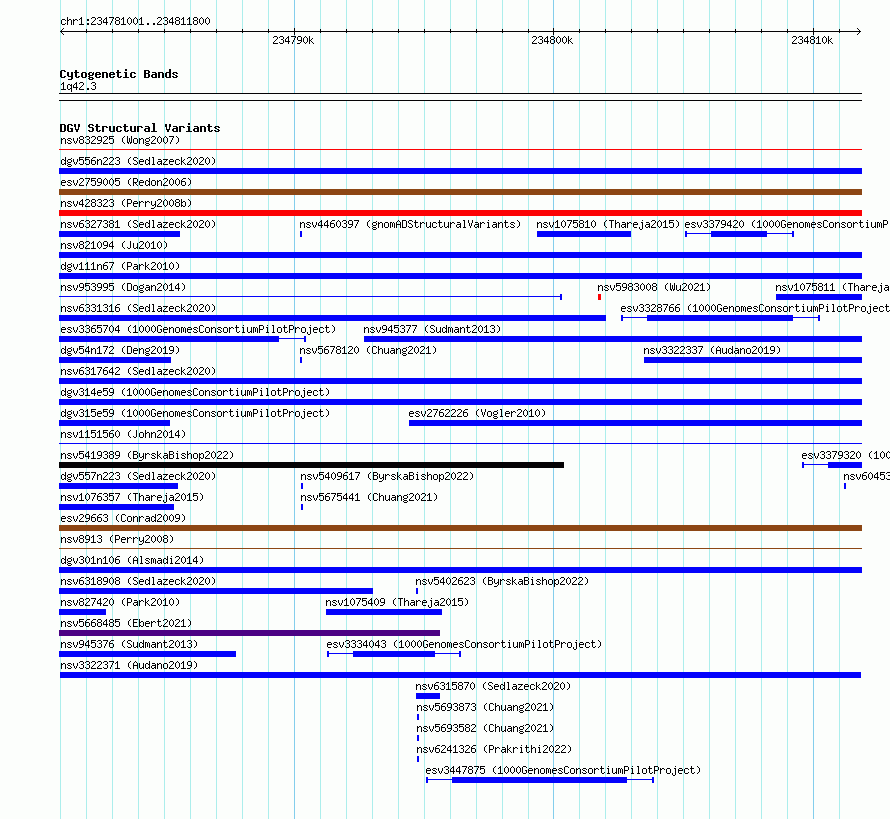Open nsv6241326 (Prakrithi2022) variant
This screenshot has width=890, height=819.
point(418,759)
